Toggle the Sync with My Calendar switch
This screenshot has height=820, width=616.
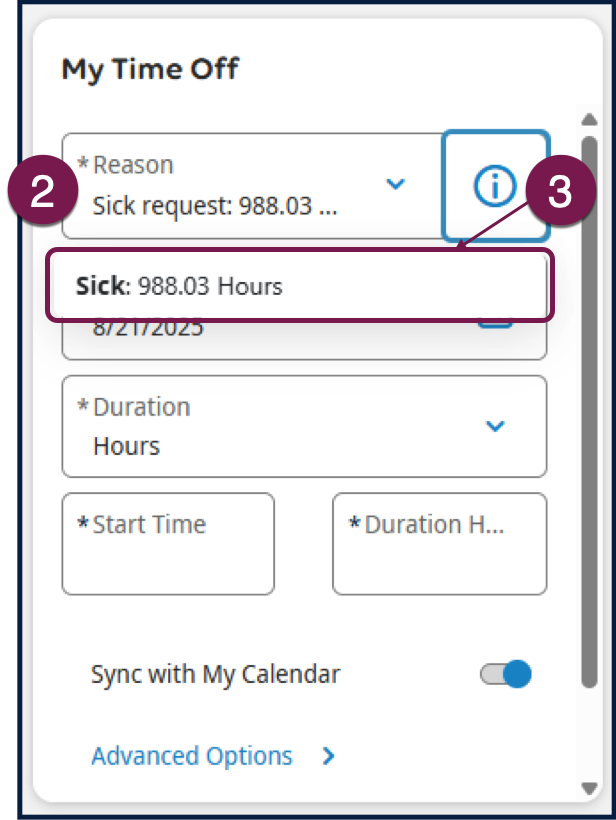506,674
